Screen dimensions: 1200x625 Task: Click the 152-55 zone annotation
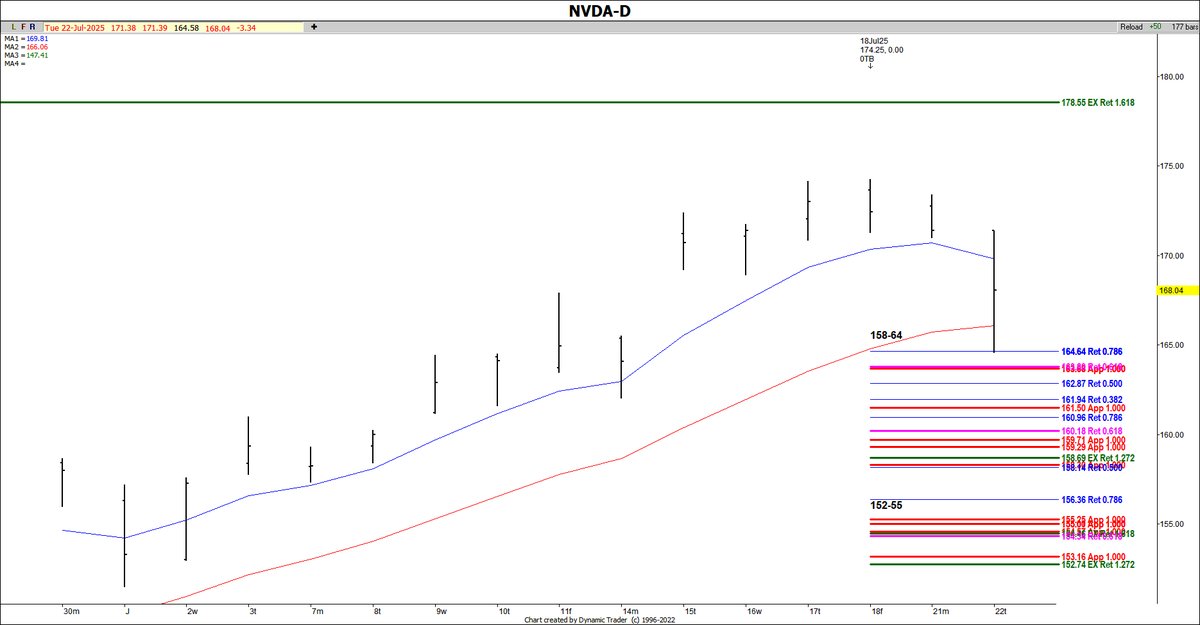click(887, 505)
